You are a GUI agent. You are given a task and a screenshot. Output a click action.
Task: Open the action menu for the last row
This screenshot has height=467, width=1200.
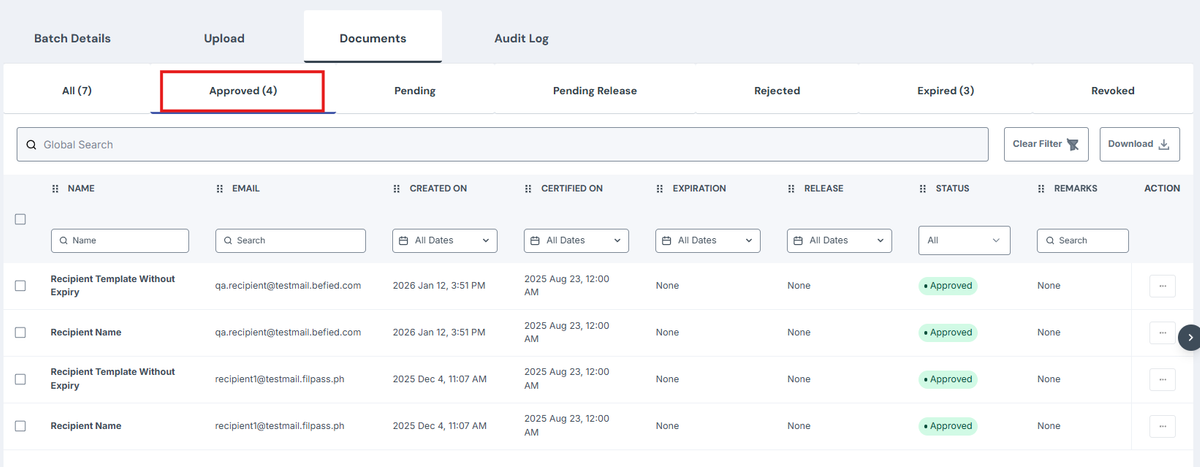coord(1162,426)
